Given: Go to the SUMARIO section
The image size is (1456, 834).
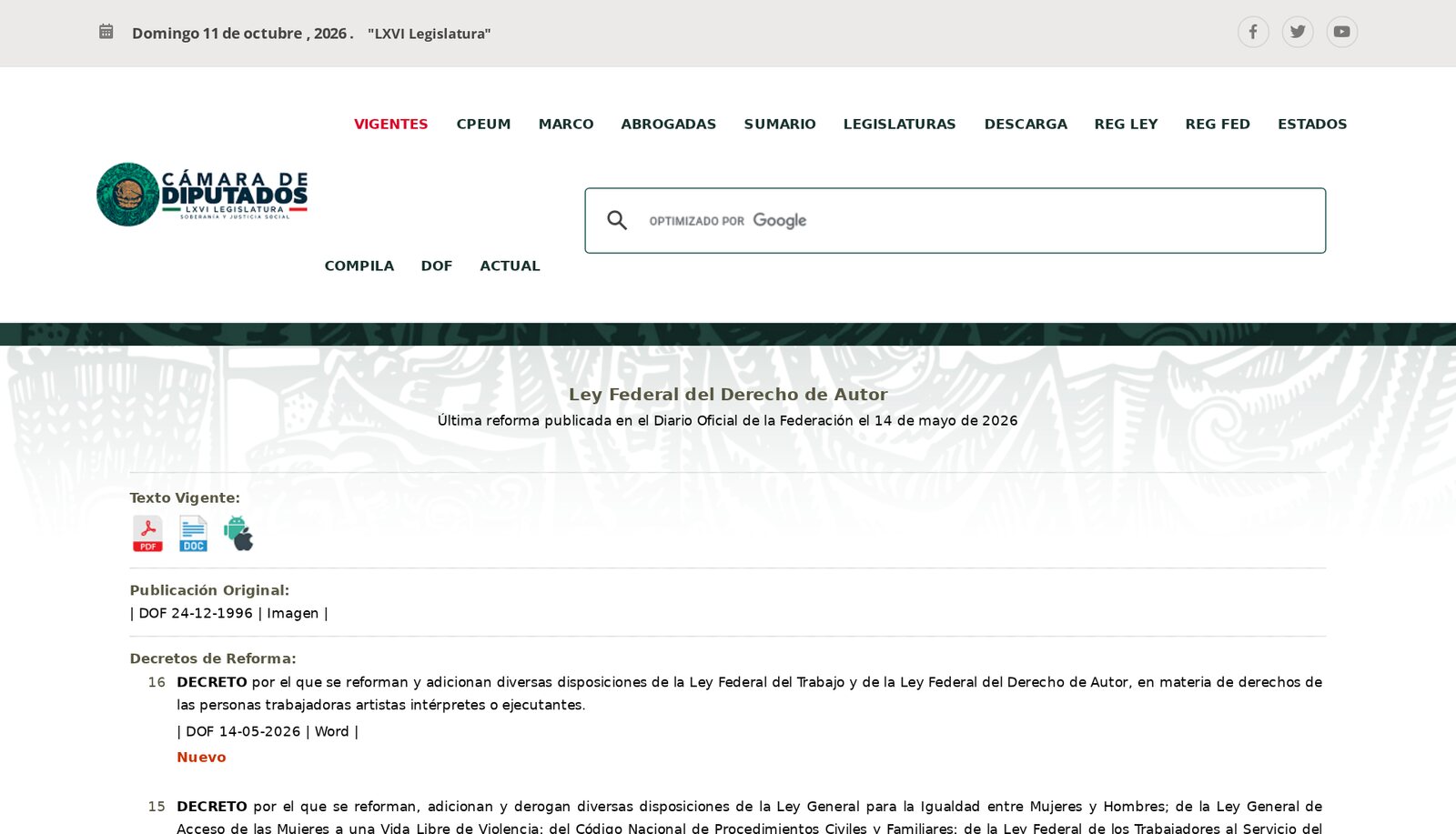Looking at the screenshot, I should 780,124.
